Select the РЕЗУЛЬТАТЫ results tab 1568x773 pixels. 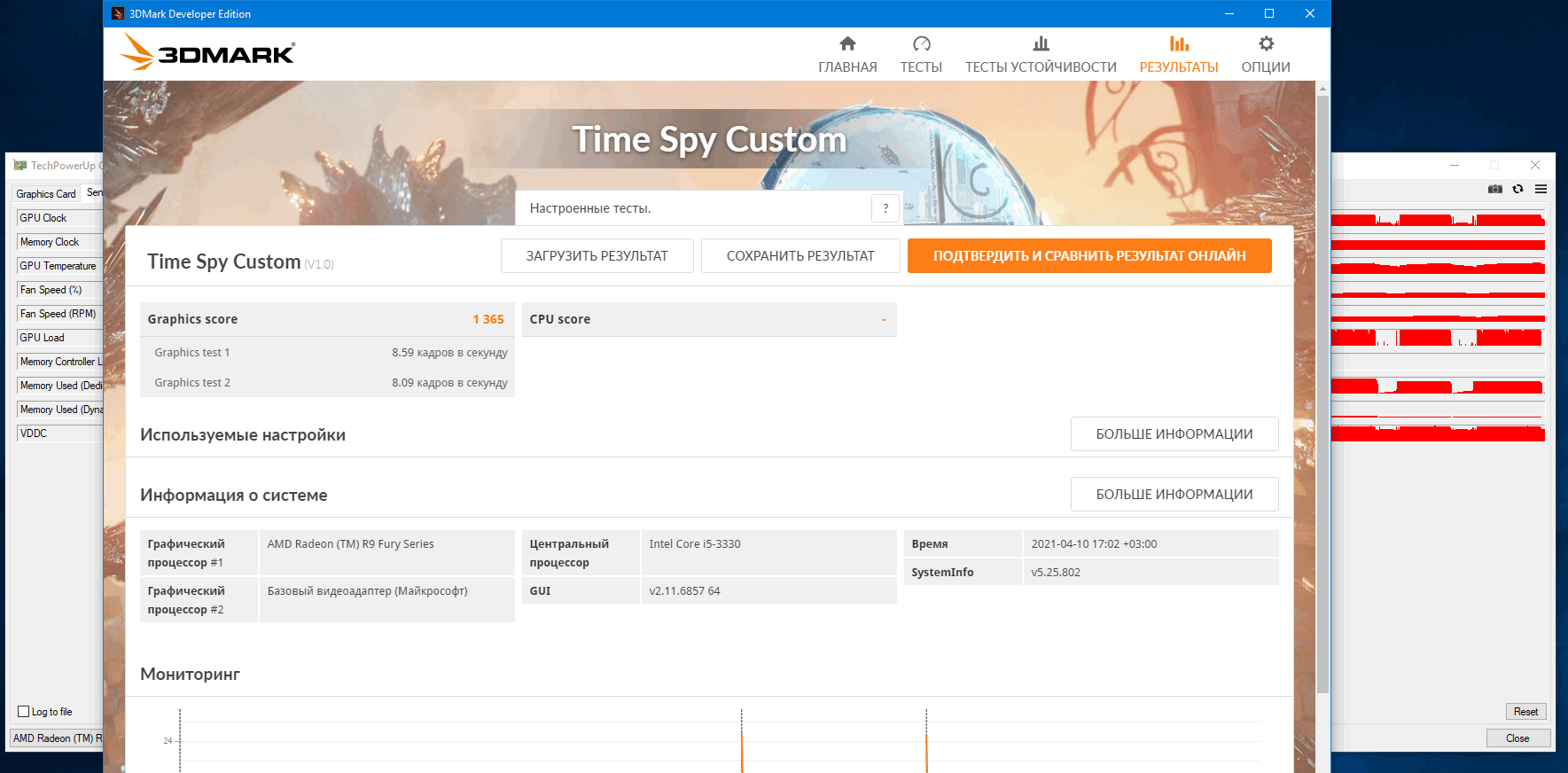click(x=1178, y=55)
